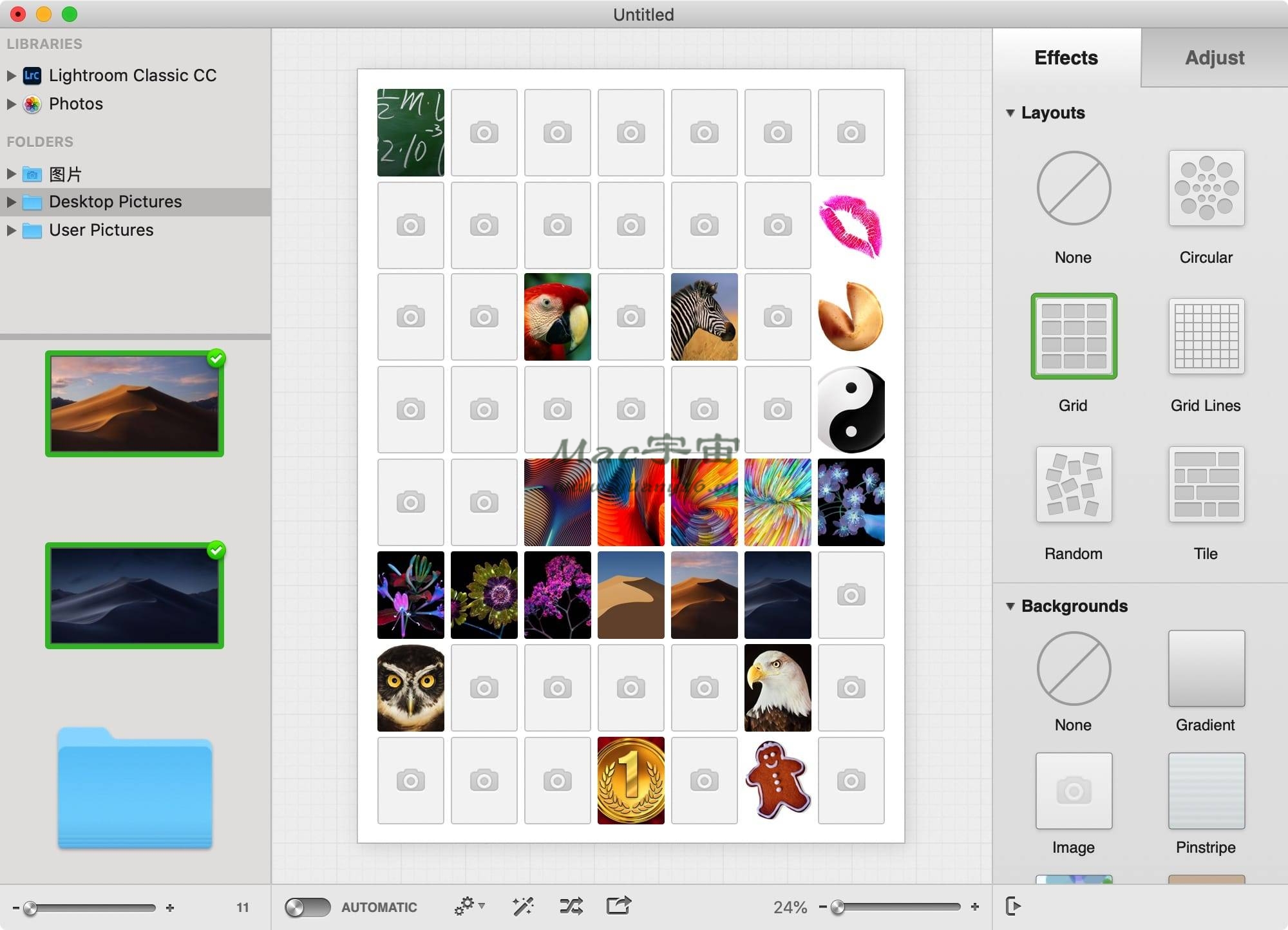Select the Gradient background option

(1206, 669)
